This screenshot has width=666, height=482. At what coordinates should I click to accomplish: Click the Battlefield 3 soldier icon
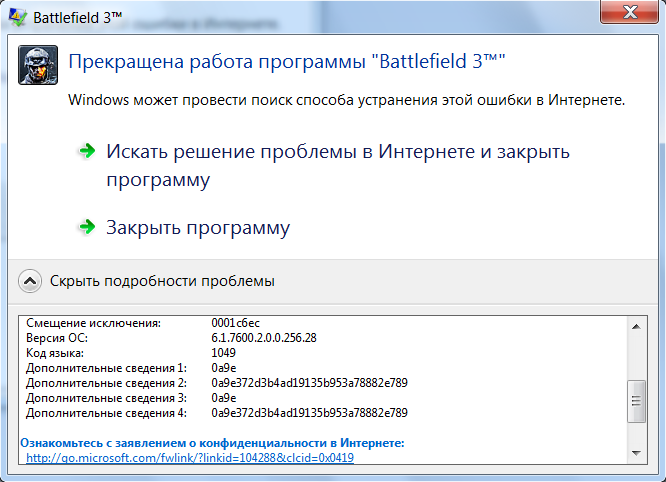pyautogui.click(x=38, y=65)
